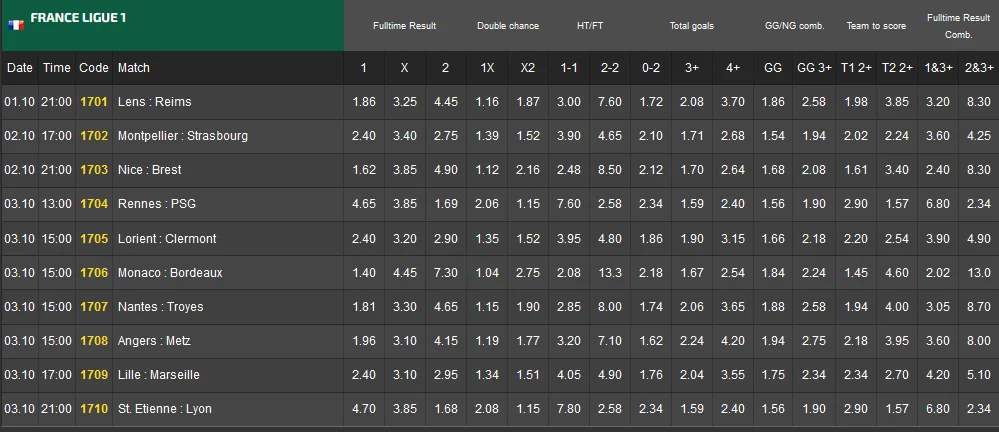Click the Fulltime Result column group header
999x432 pixels.
point(404,26)
